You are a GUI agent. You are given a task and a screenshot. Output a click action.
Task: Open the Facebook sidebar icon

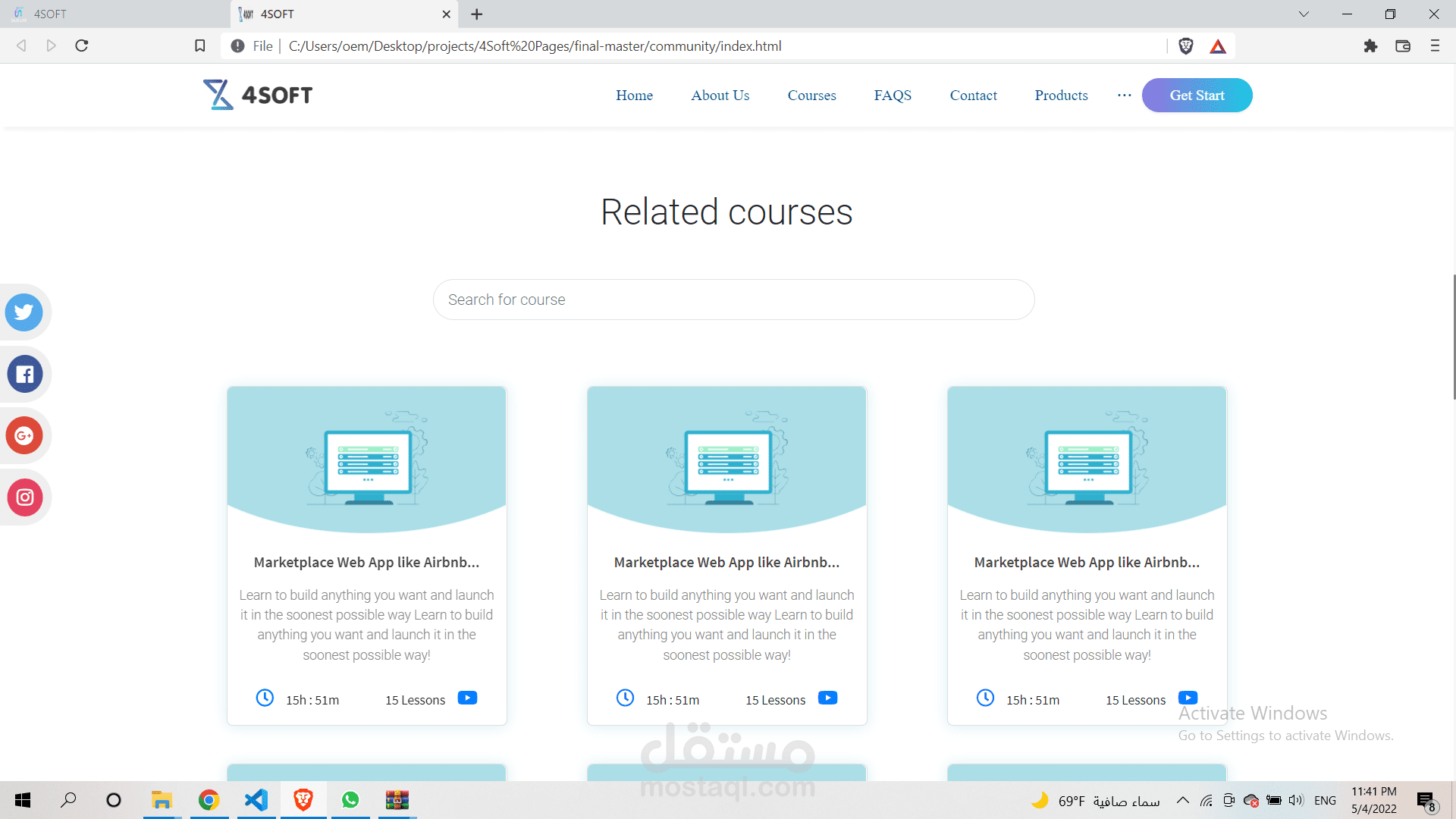point(24,374)
